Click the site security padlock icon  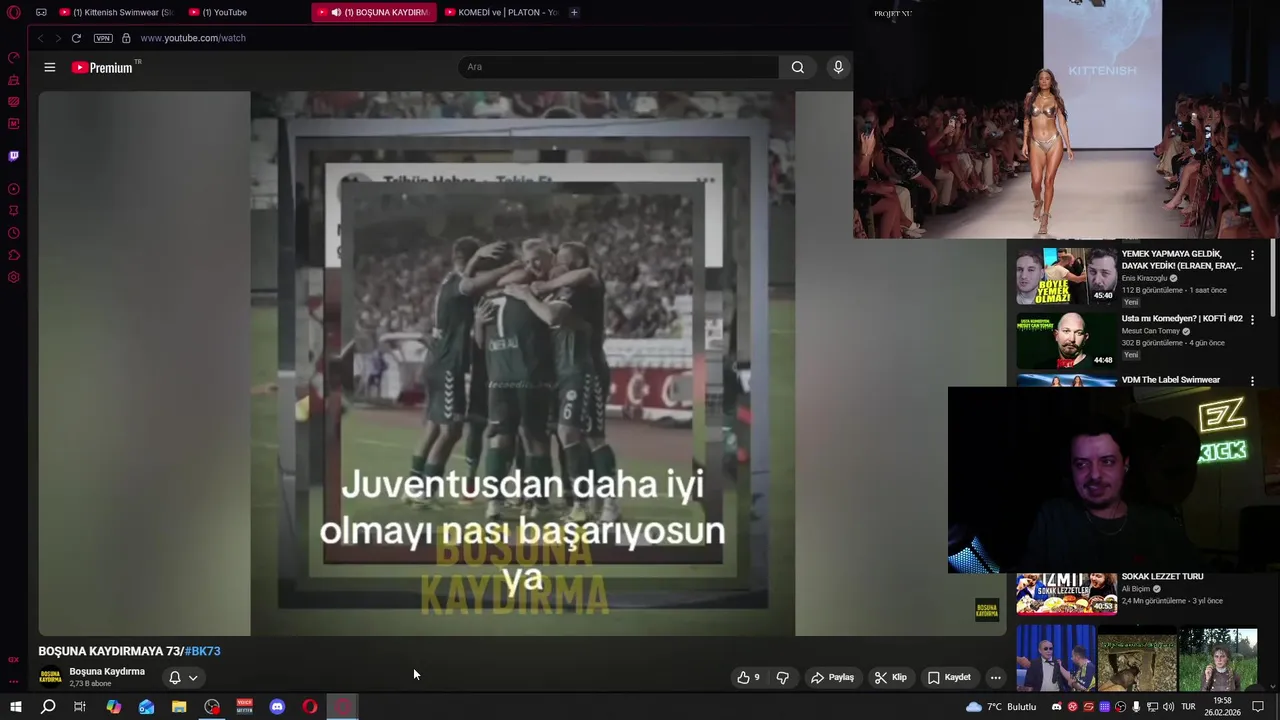(126, 38)
